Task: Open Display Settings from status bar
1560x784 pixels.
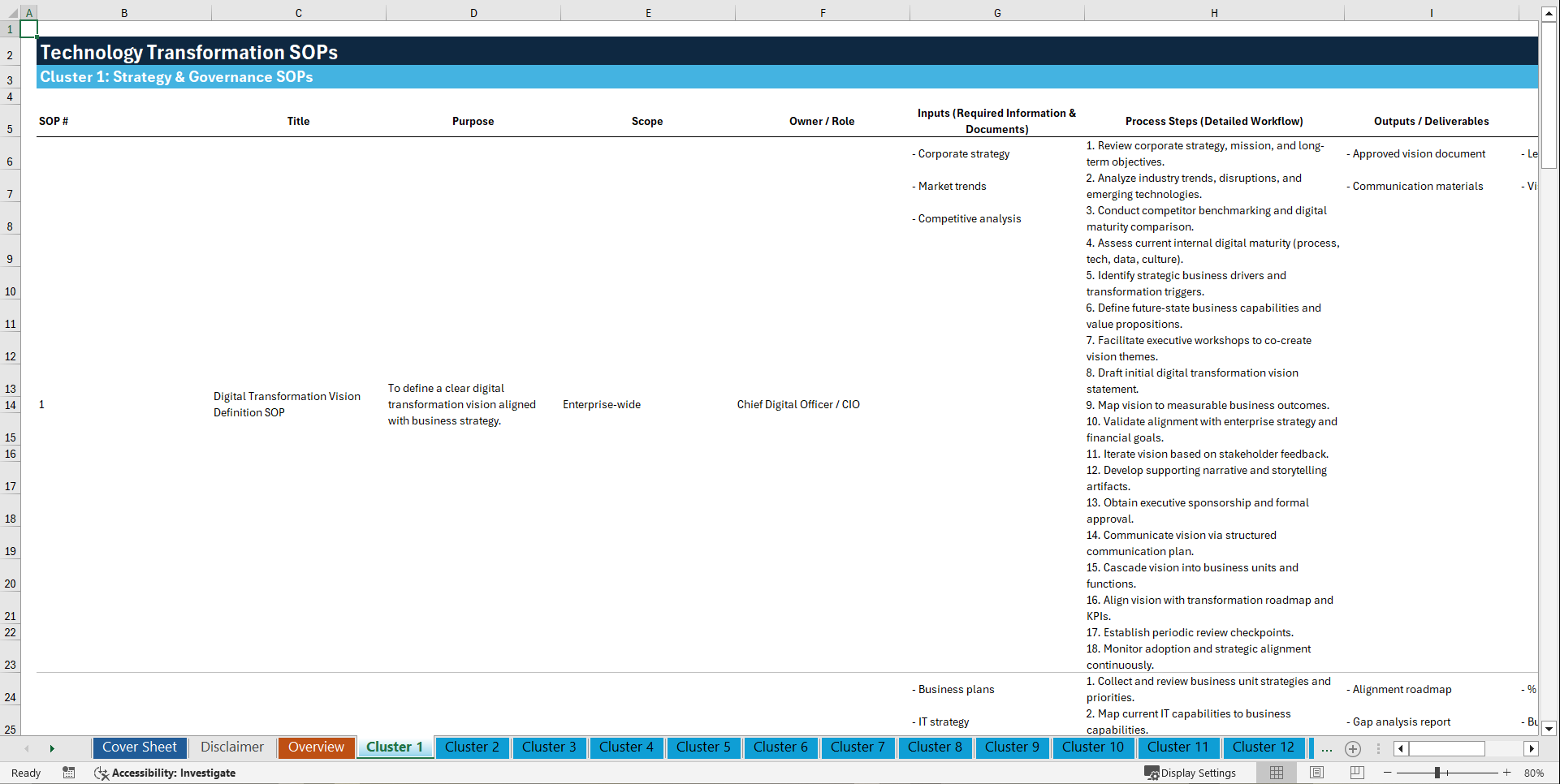Action: click(x=1191, y=773)
